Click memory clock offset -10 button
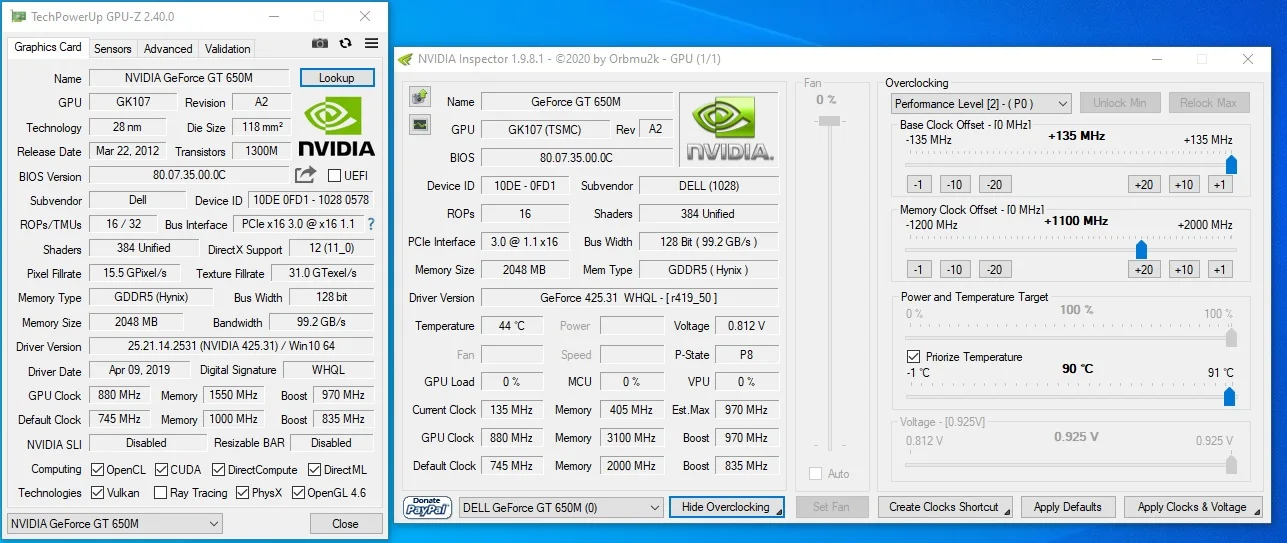 tap(955, 269)
